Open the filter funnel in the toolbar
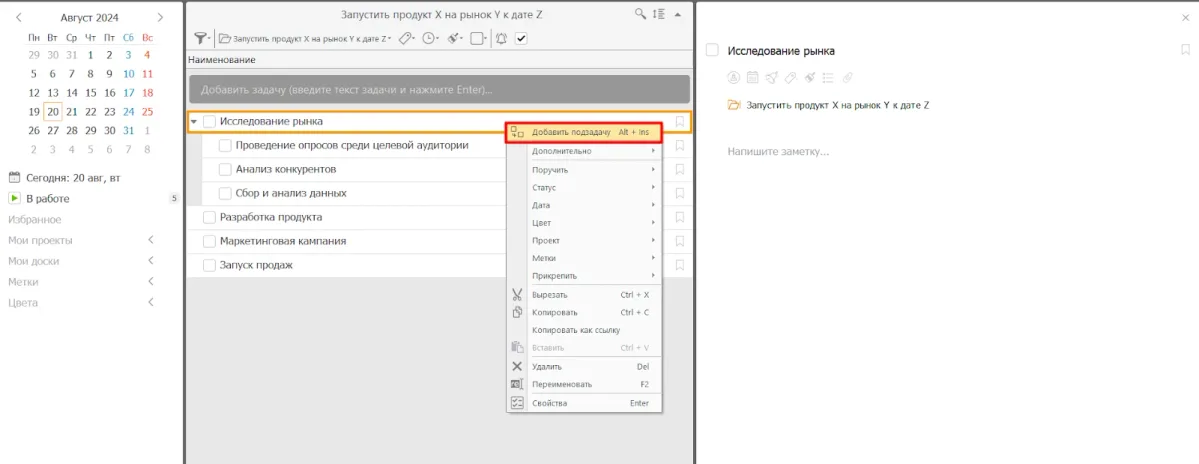 point(199,38)
